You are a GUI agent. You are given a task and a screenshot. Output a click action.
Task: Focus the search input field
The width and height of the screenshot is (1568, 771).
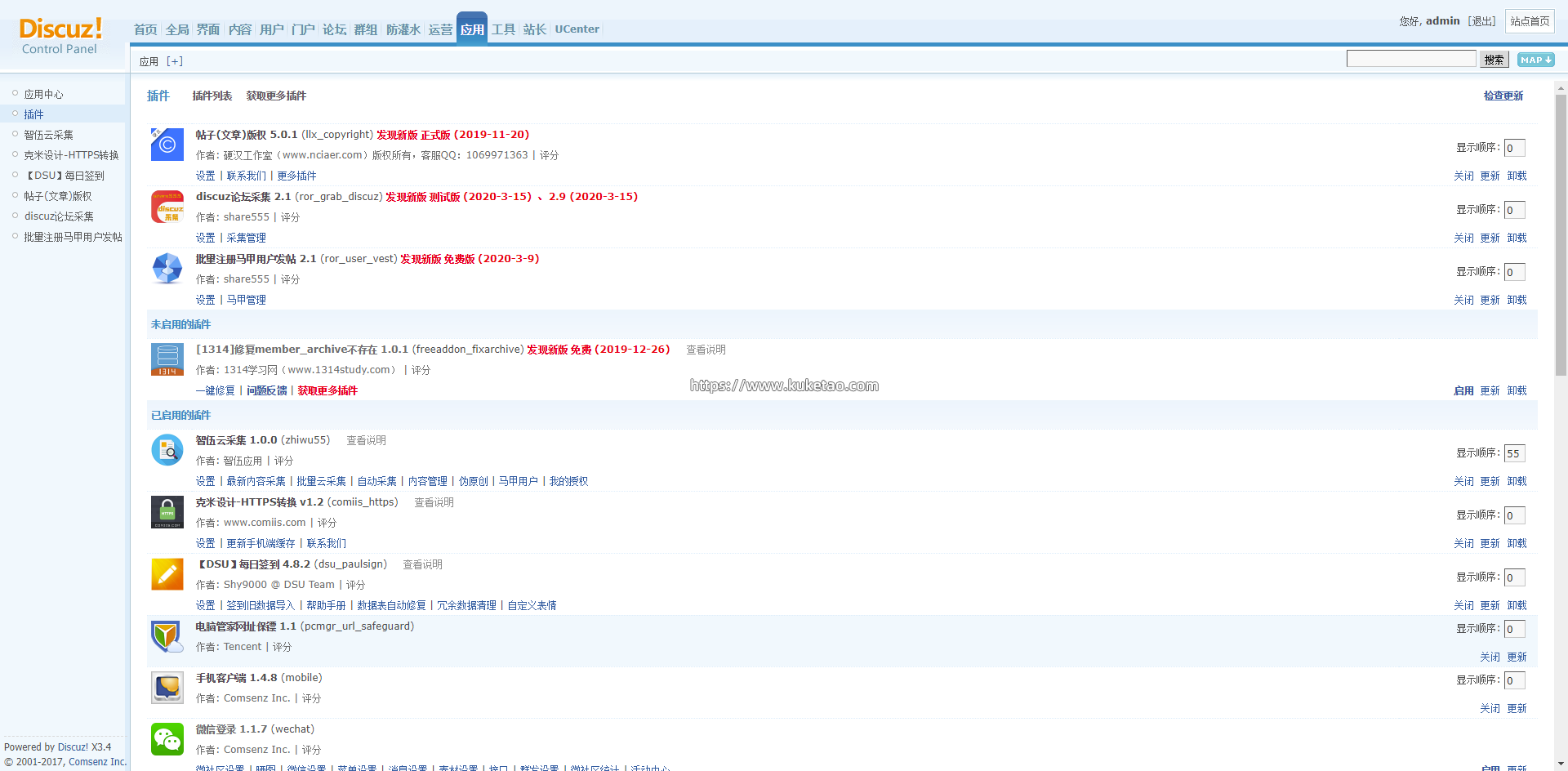(1411, 59)
